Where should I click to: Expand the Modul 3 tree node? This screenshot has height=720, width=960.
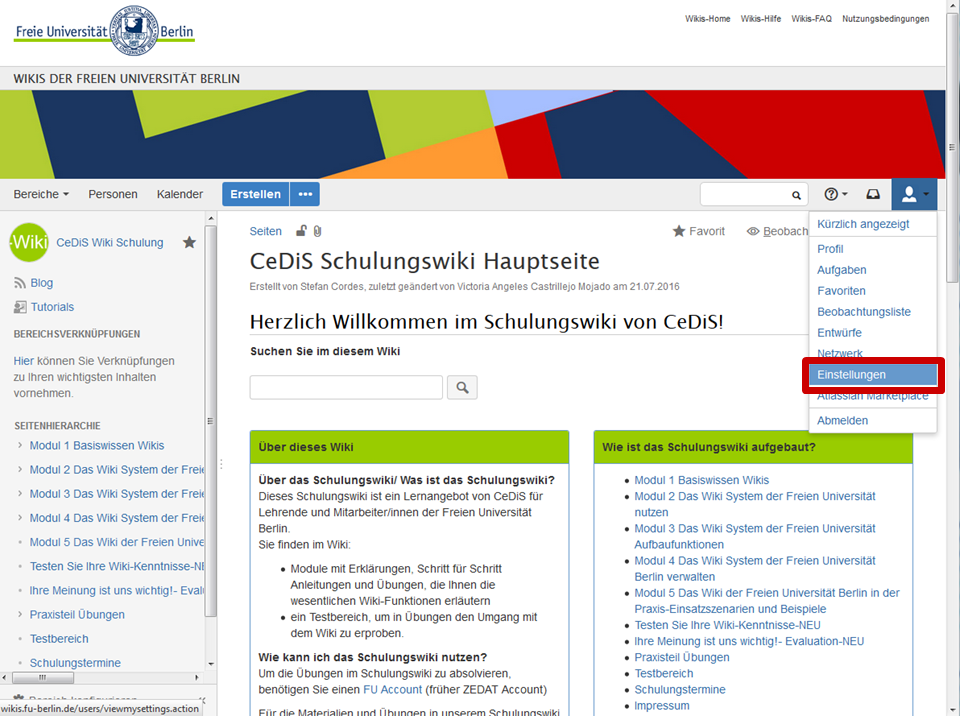point(20,493)
